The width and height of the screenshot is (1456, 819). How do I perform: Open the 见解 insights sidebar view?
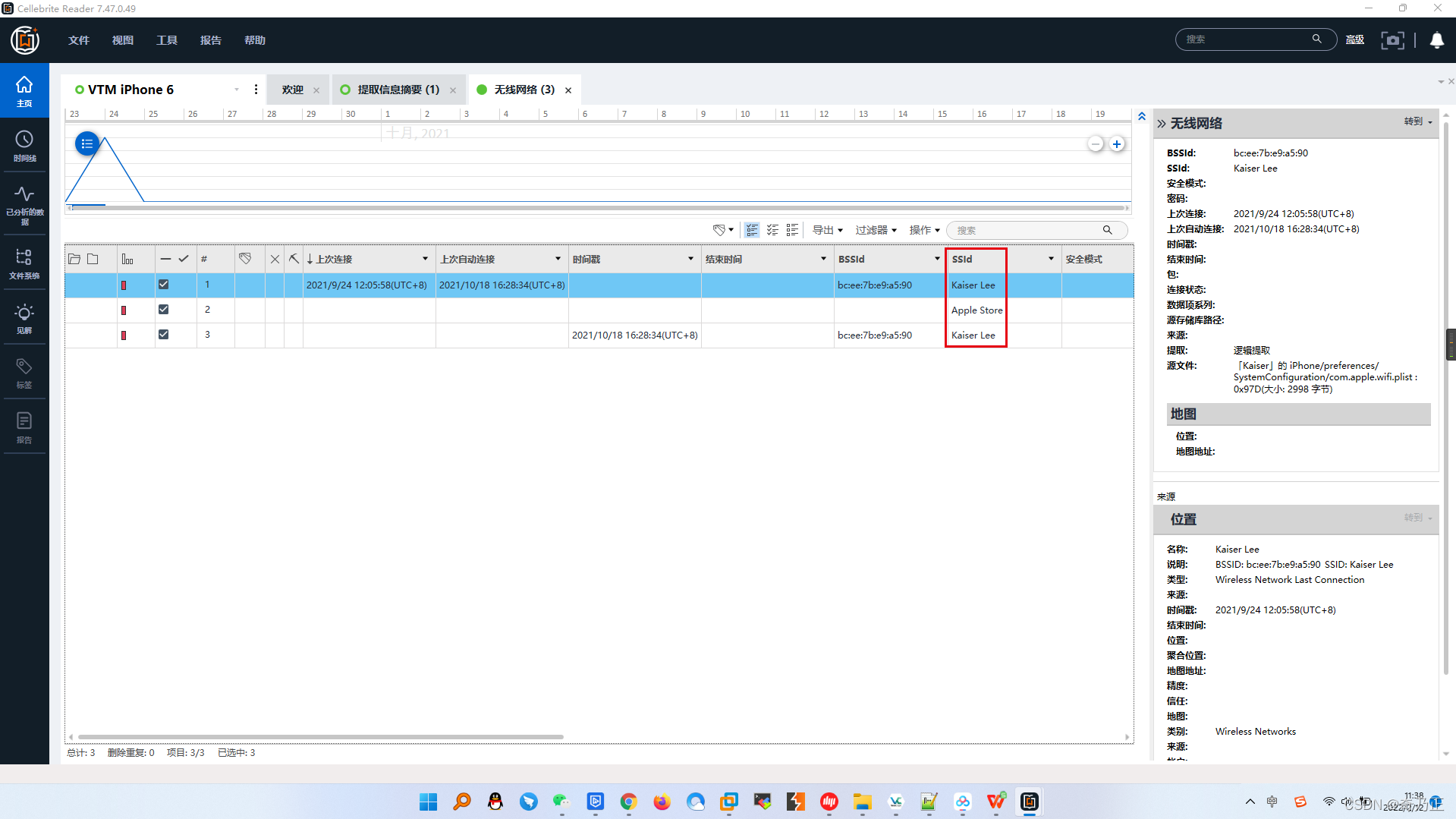tap(24, 318)
